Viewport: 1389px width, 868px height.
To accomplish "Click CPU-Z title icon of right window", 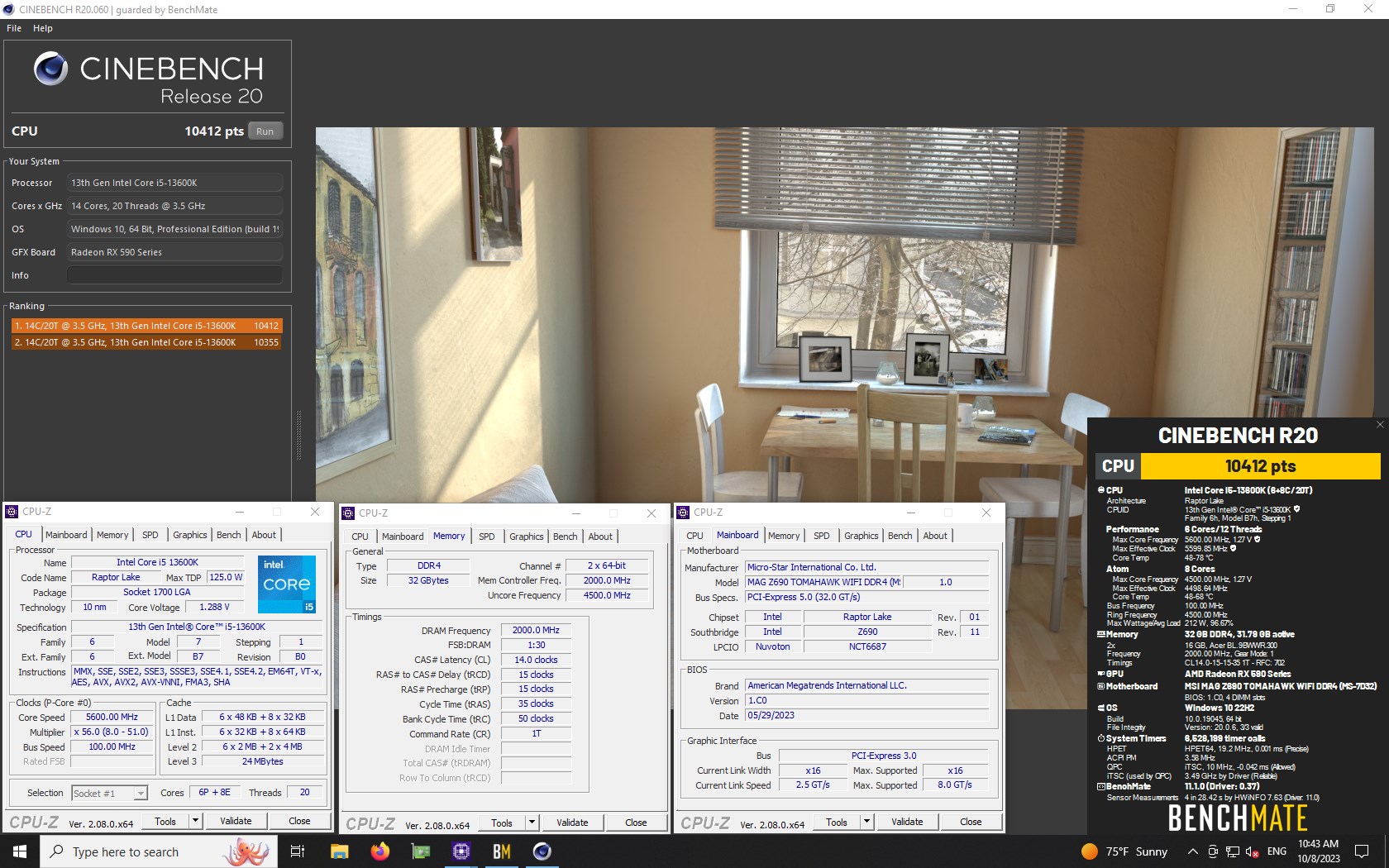I will pos(683,513).
